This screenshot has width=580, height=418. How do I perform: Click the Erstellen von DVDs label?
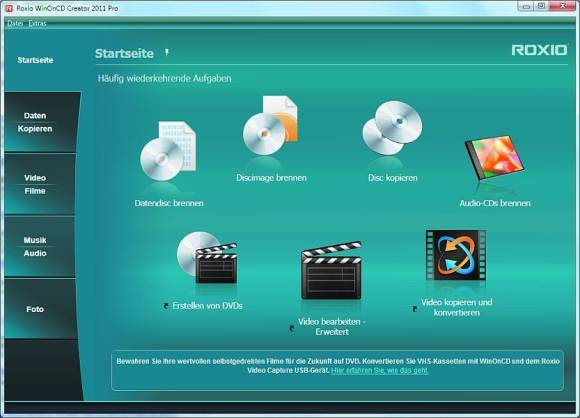coord(207,306)
